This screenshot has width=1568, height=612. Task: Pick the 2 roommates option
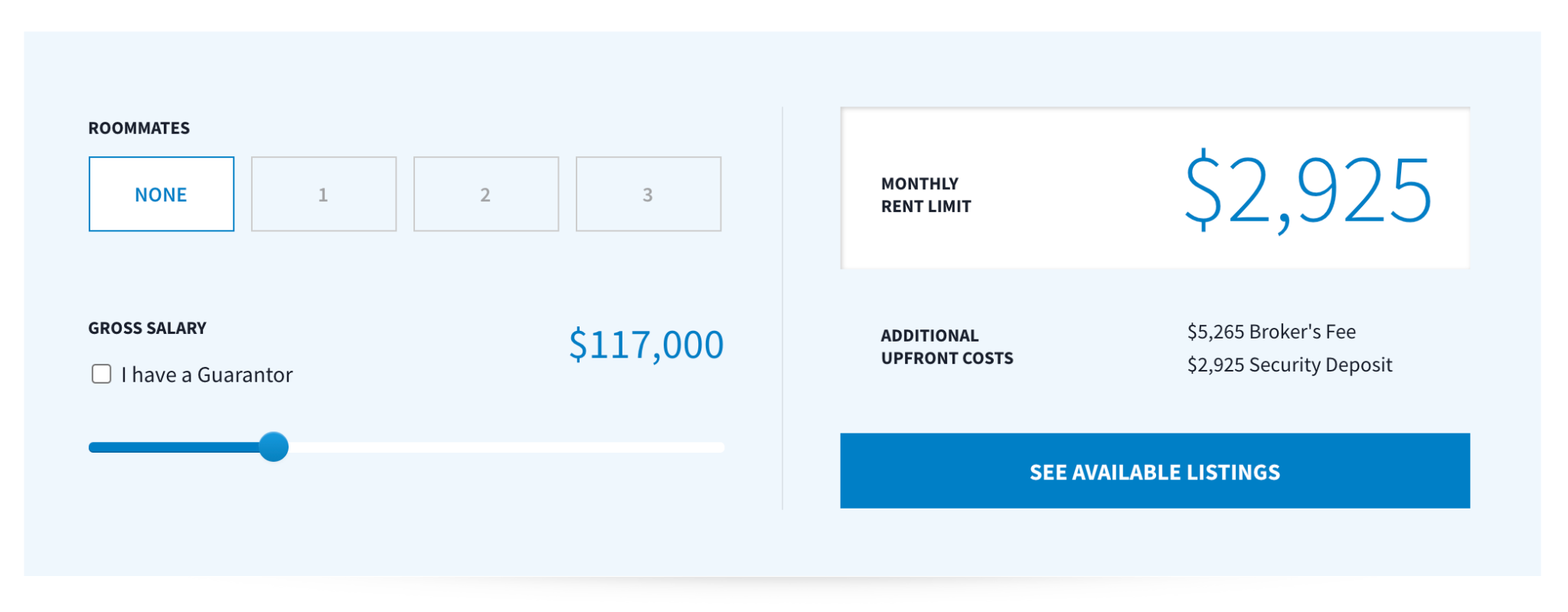click(485, 195)
